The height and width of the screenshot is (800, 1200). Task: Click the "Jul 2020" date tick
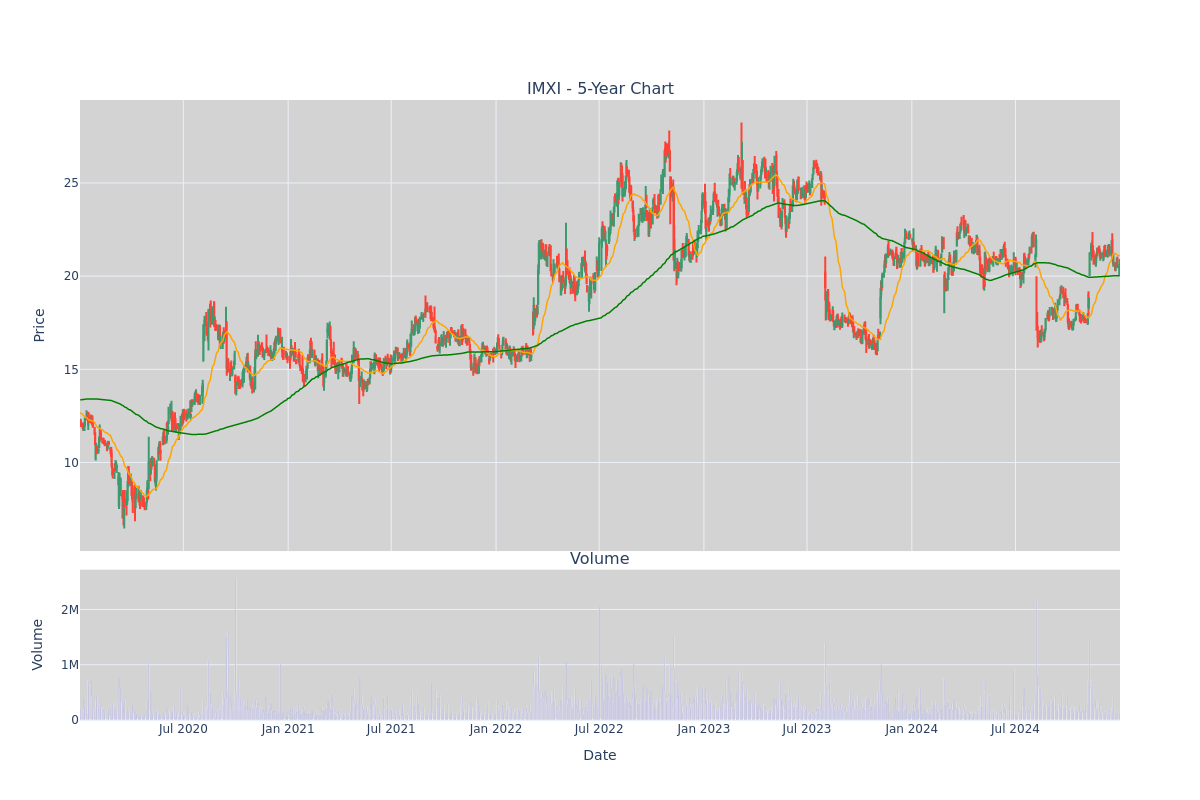[183, 729]
